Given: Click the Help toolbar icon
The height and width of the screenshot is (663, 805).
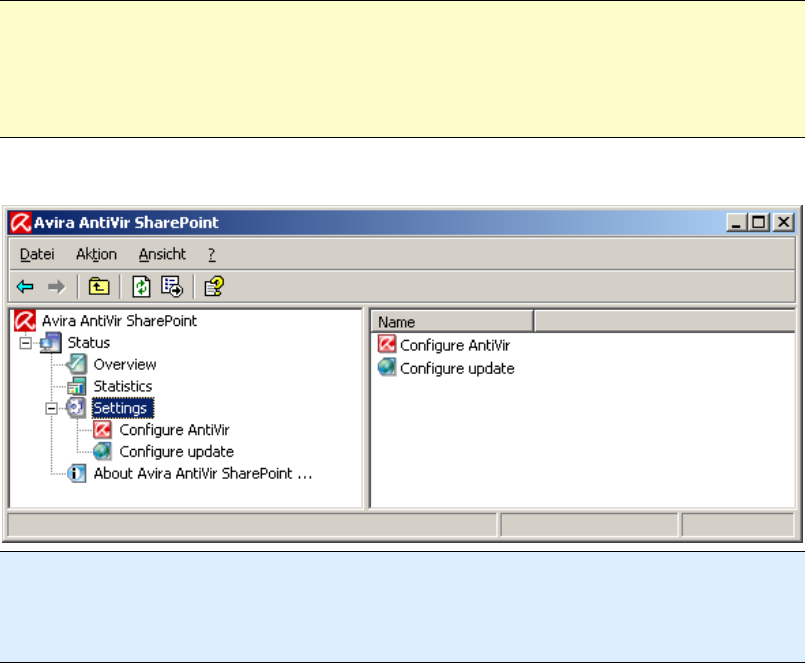Looking at the screenshot, I should [x=214, y=287].
